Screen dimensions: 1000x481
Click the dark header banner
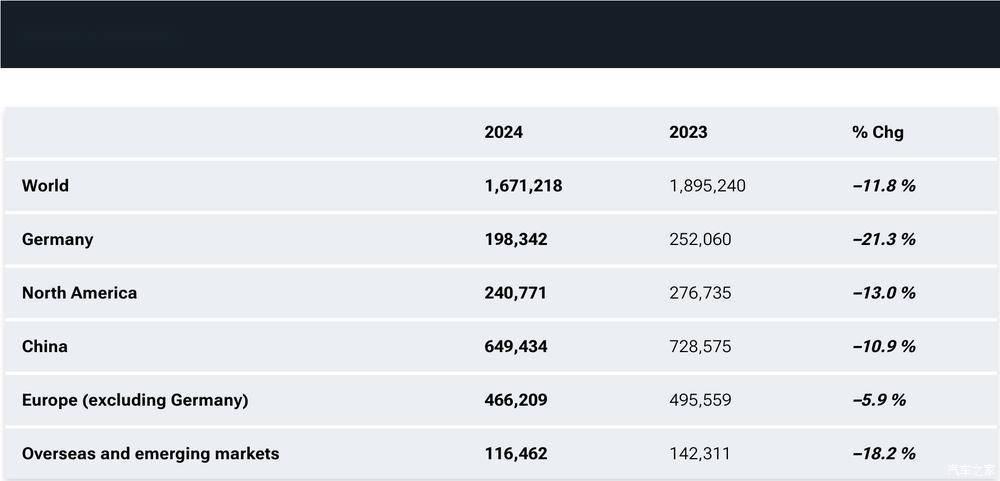point(500,34)
